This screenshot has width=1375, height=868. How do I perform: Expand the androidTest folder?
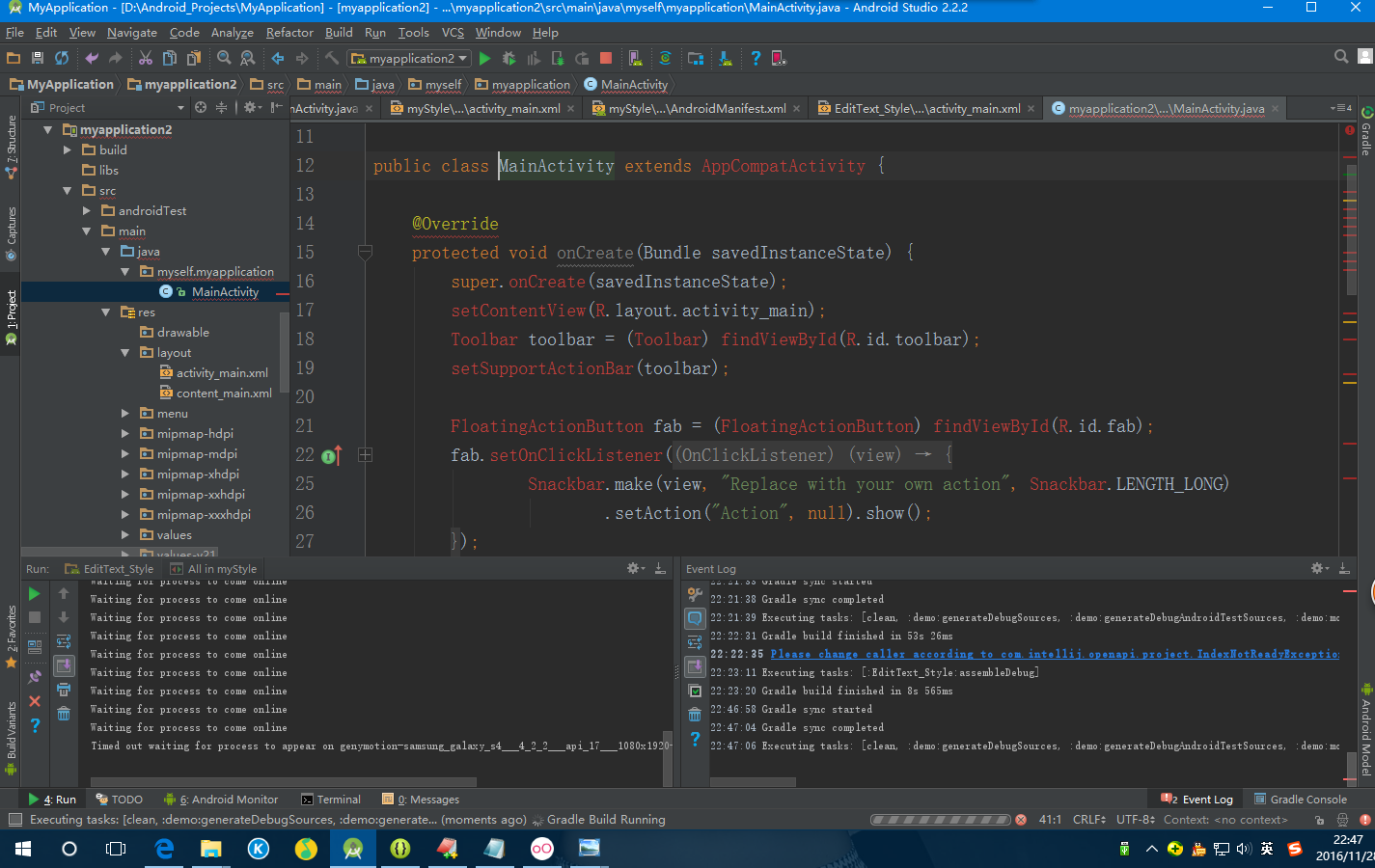(86, 210)
